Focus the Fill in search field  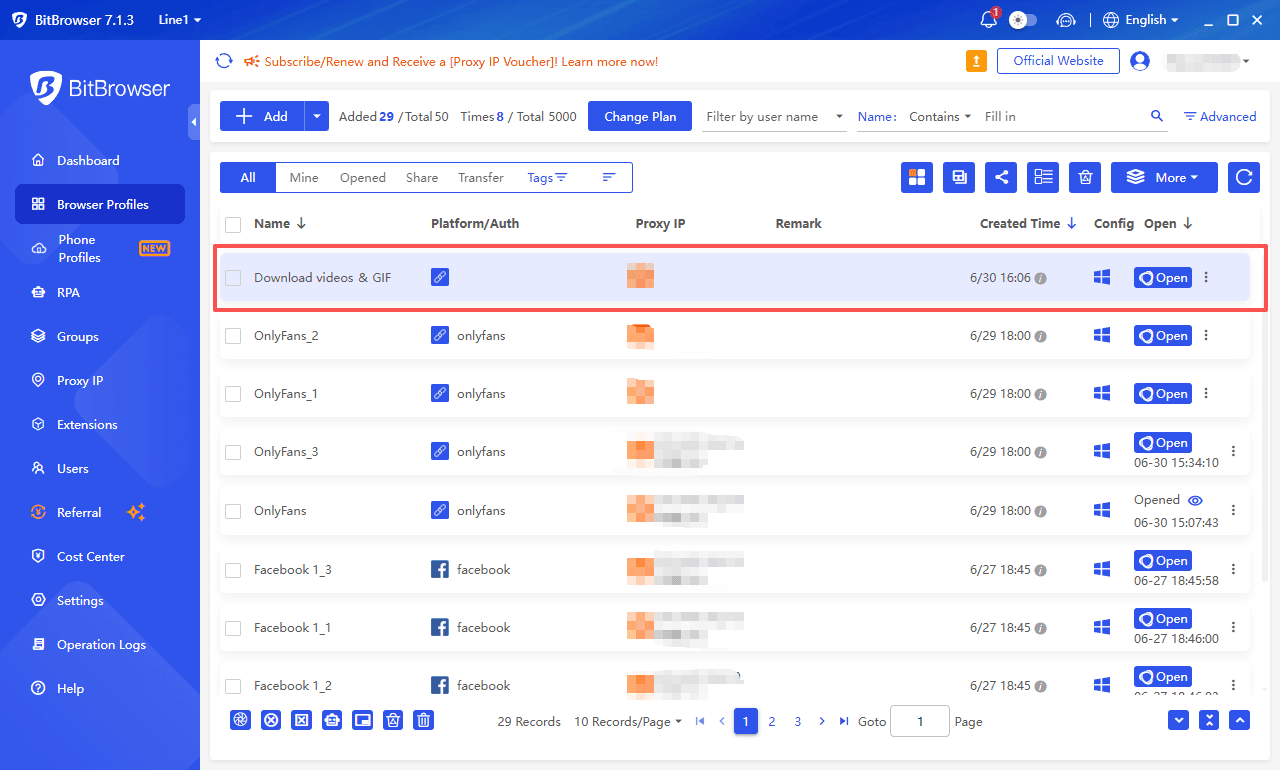pyautogui.click(x=1062, y=117)
